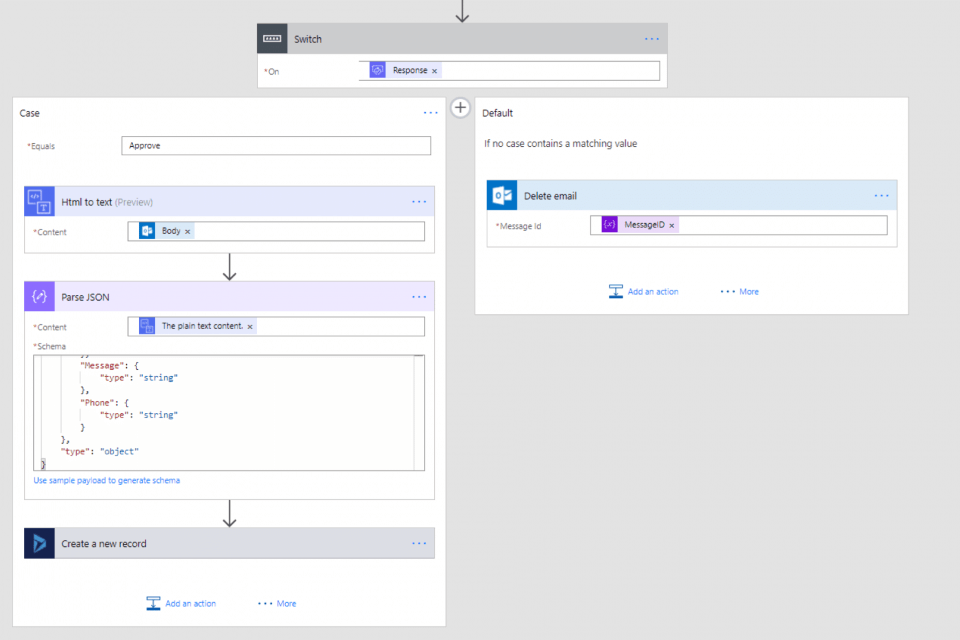The width and height of the screenshot is (960, 640).
Task: Click the Switch action icon
Action: click(x=273, y=39)
